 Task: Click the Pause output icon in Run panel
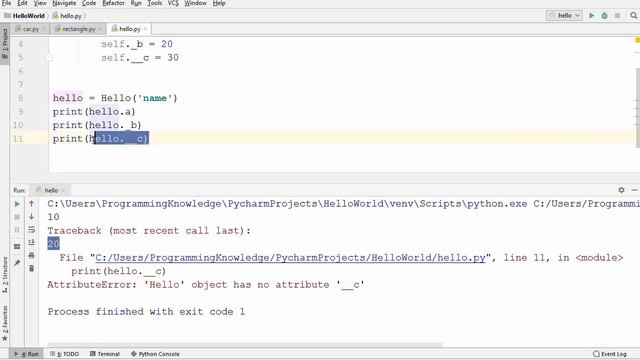tap(17, 230)
